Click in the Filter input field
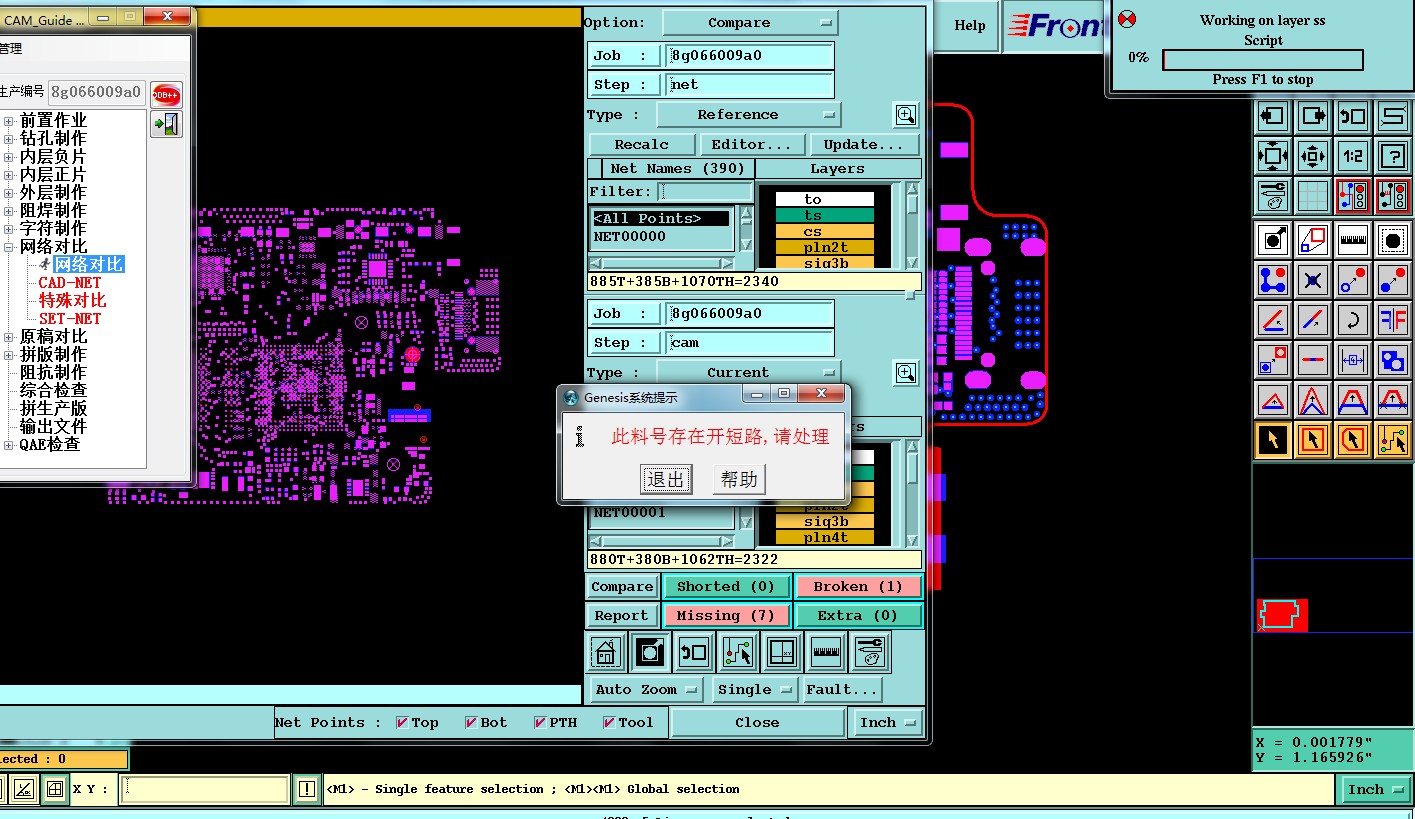The width and height of the screenshot is (1415, 819). click(x=706, y=192)
